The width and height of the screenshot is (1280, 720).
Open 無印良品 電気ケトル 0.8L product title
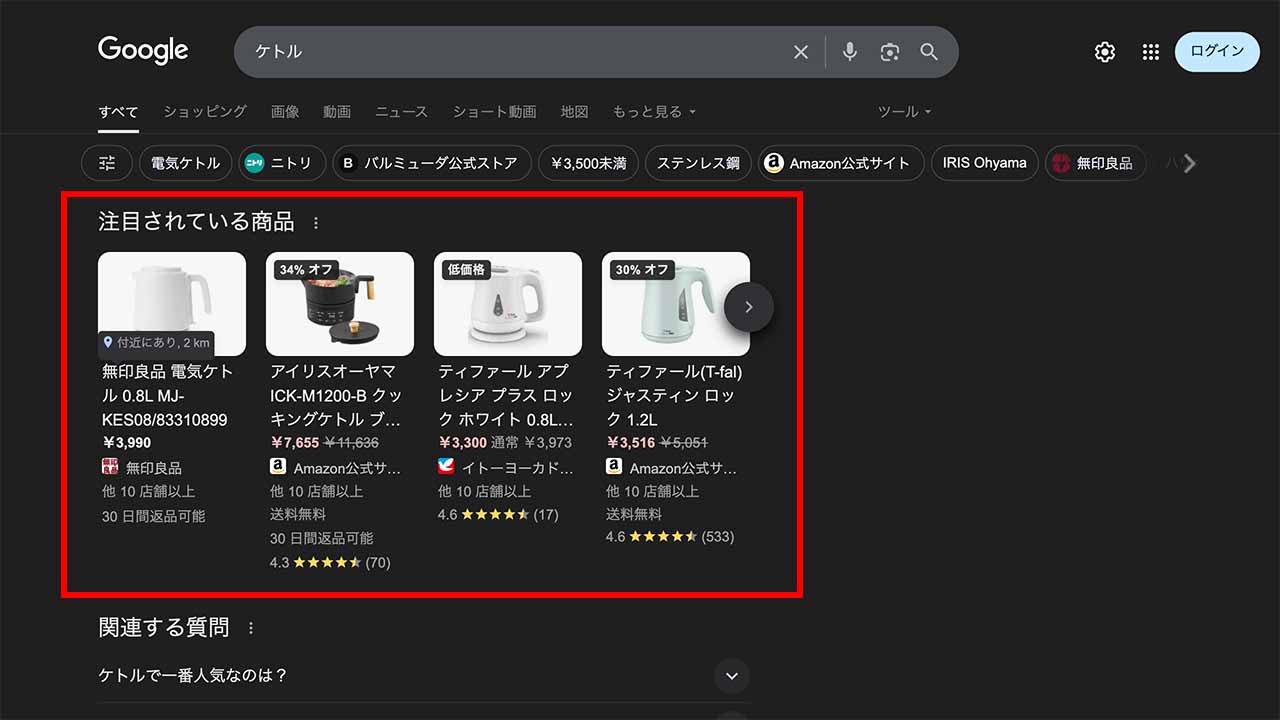(x=168, y=396)
